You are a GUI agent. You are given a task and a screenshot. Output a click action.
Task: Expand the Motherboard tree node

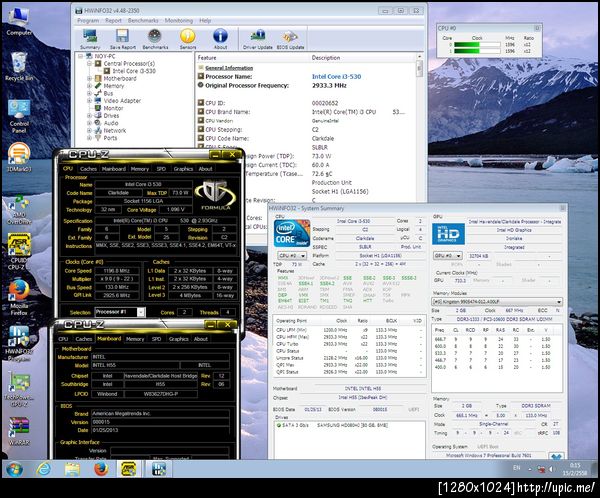(x=90, y=78)
